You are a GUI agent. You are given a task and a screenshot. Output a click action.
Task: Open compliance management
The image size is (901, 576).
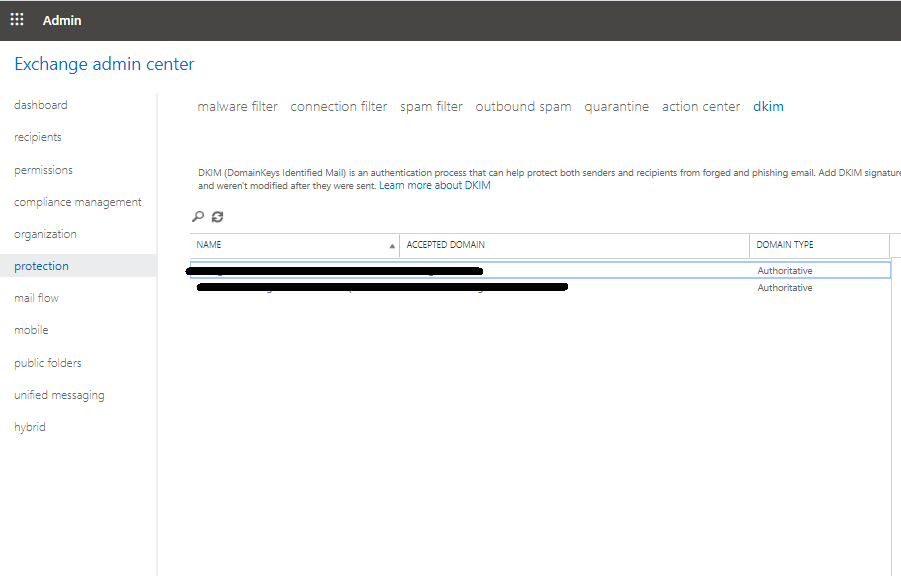(x=78, y=202)
